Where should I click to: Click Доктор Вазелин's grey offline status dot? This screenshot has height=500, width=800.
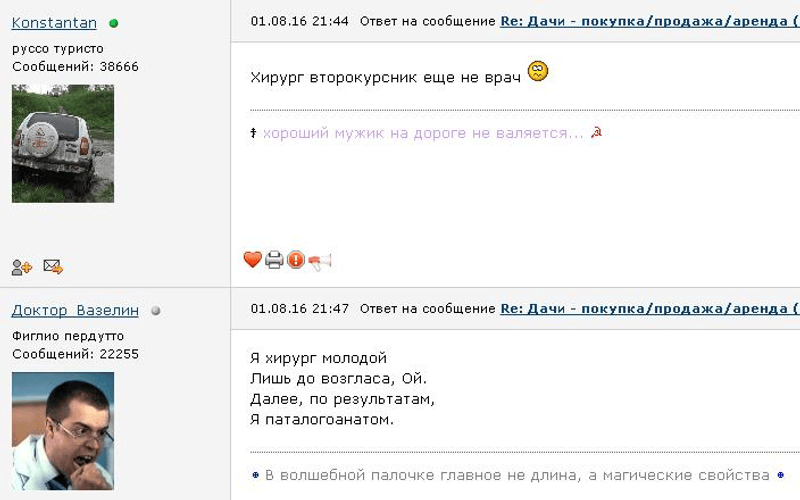(155, 311)
